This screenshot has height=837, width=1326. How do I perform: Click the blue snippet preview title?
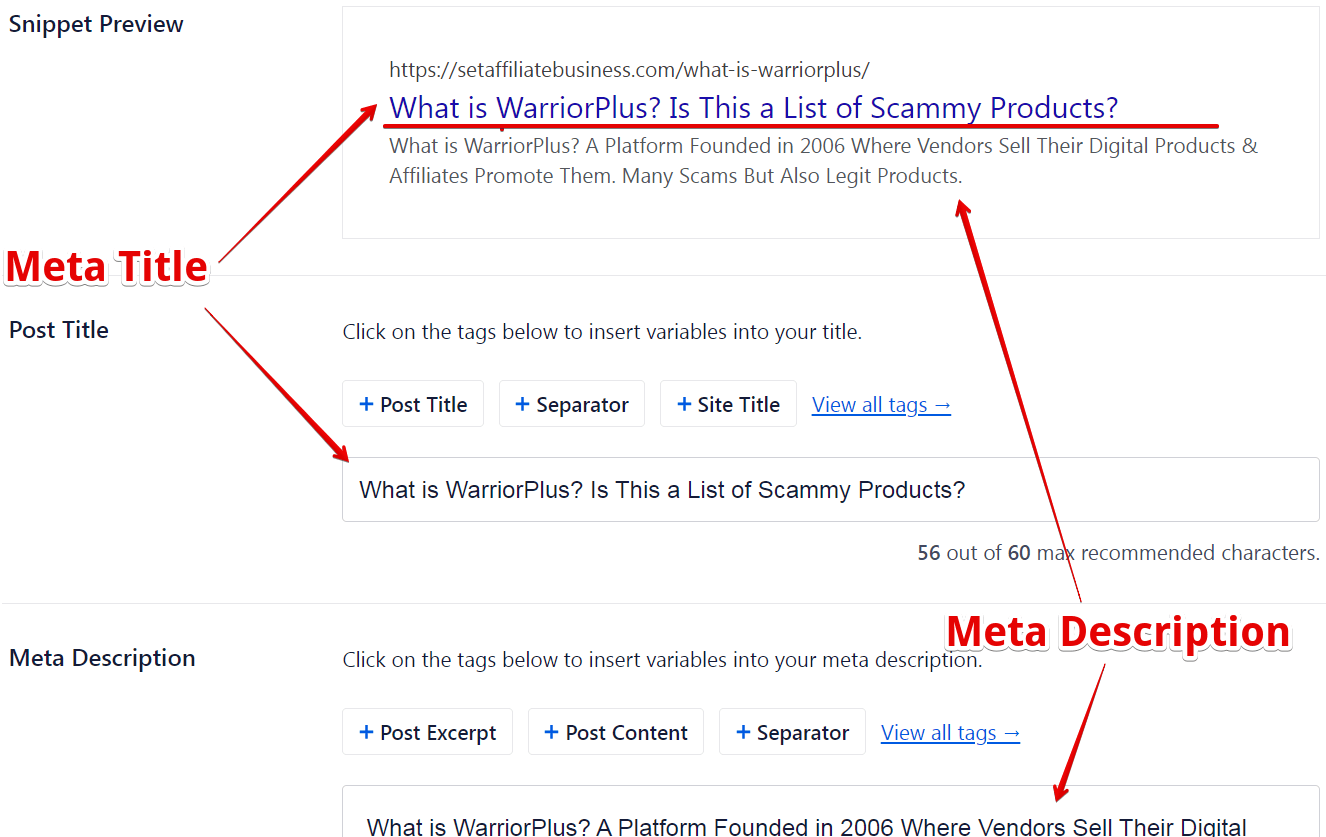point(753,107)
